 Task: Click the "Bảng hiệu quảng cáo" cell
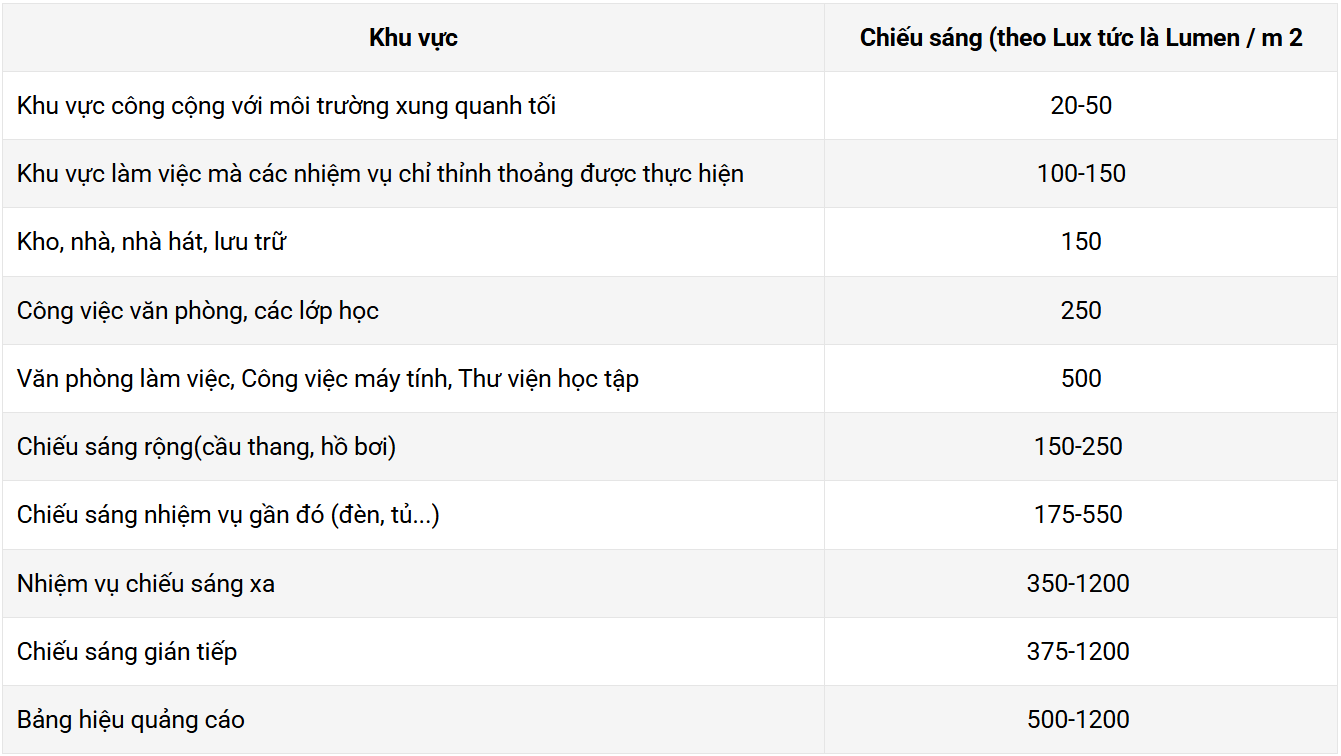[x=131, y=719]
